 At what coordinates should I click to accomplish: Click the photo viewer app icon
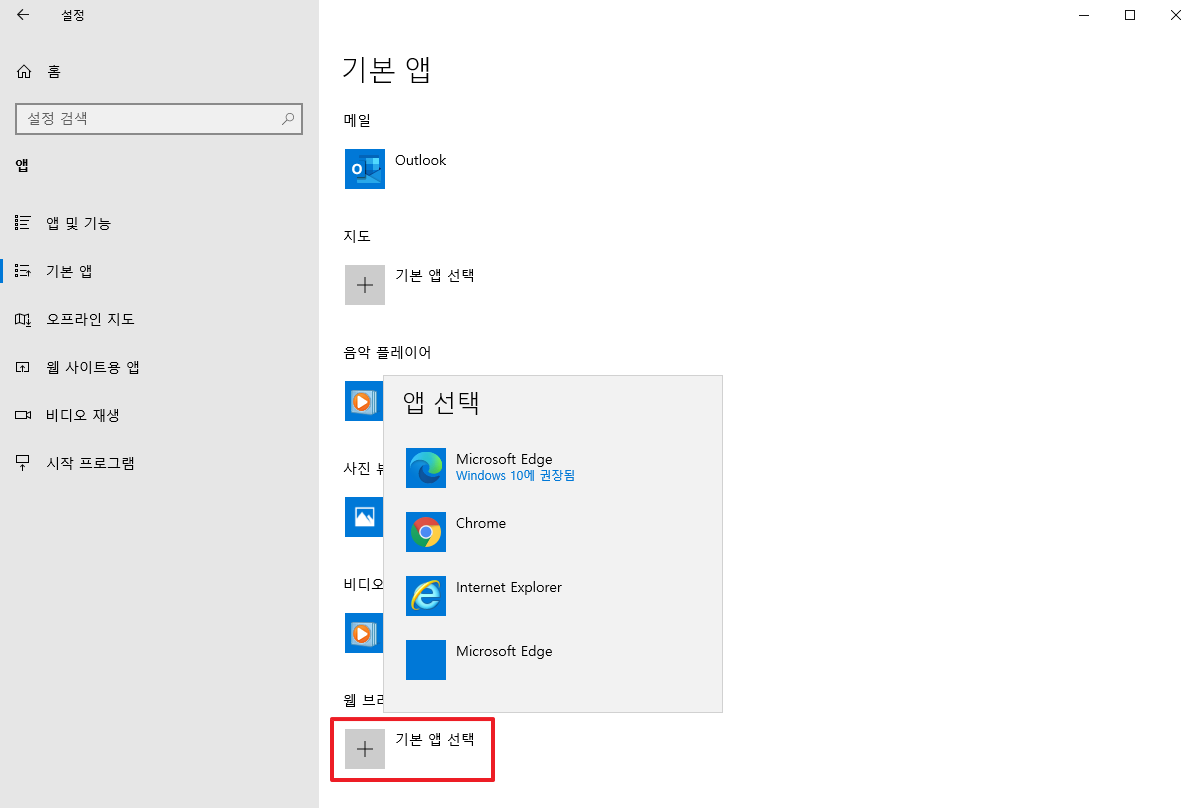[364, 517]
